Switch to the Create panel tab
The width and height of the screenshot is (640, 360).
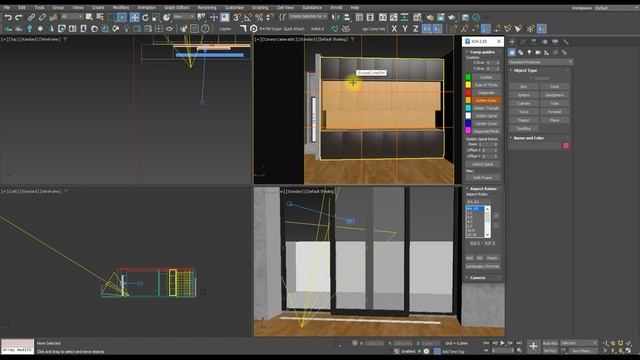[512, 42]
